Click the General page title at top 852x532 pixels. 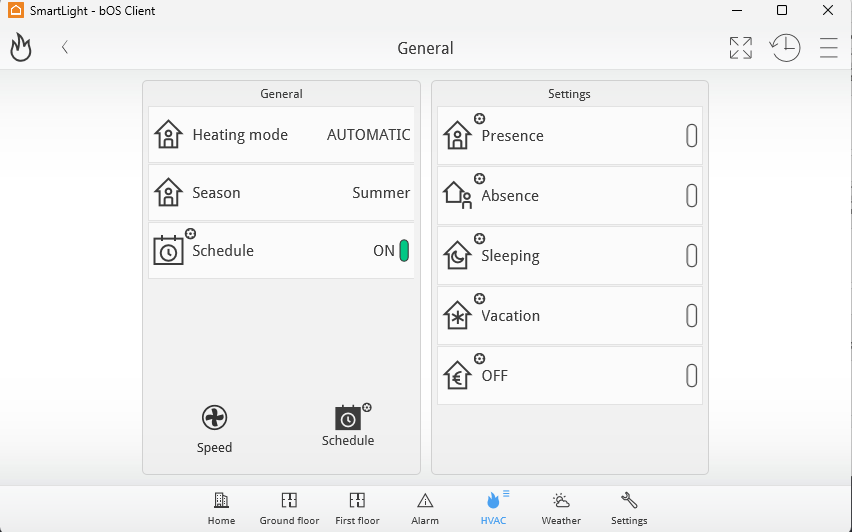[x=425, y=48]
